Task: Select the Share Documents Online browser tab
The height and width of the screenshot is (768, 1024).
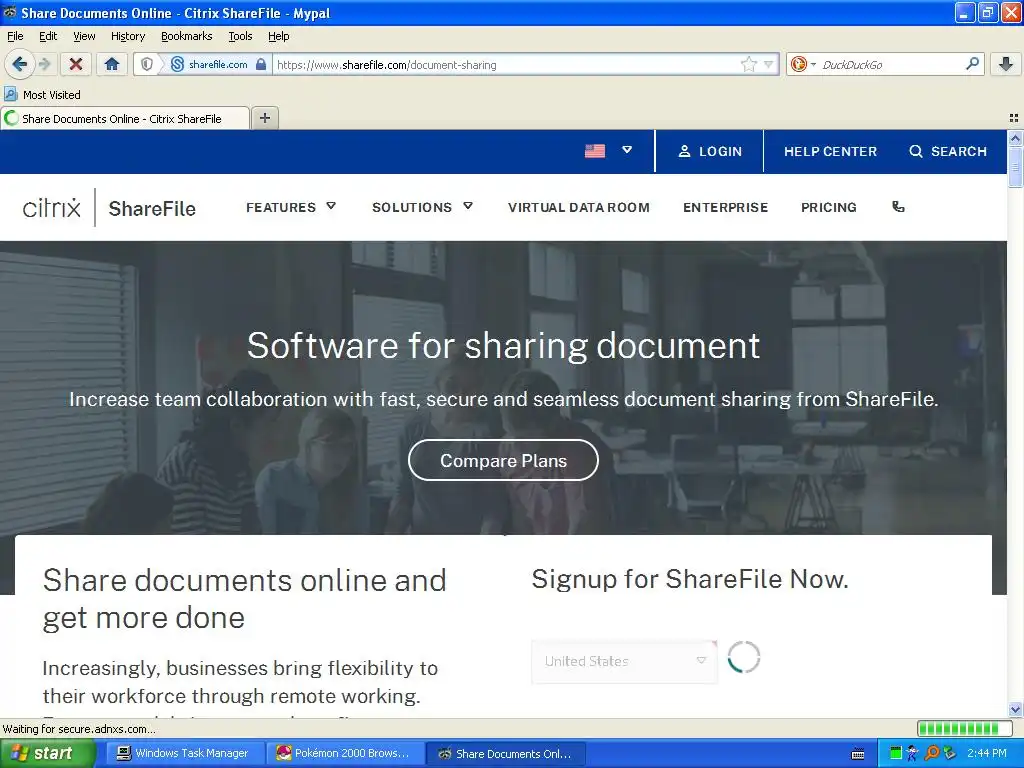Action: [x=125, y=118]
